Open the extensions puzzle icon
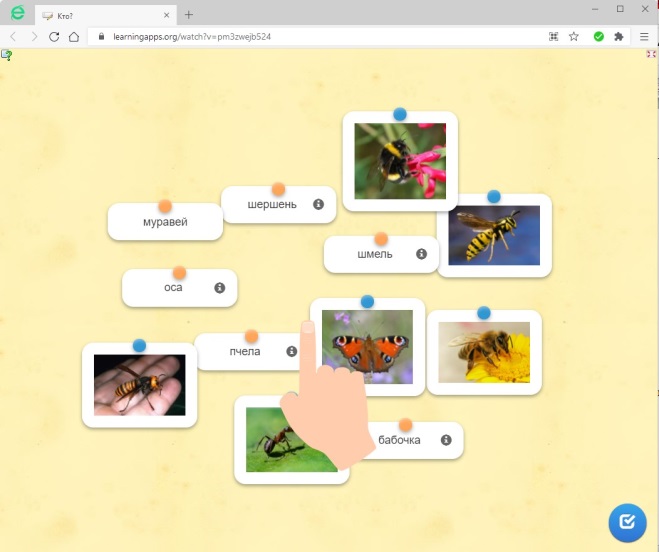The image size is (659, 552). [x=619, y=37]
